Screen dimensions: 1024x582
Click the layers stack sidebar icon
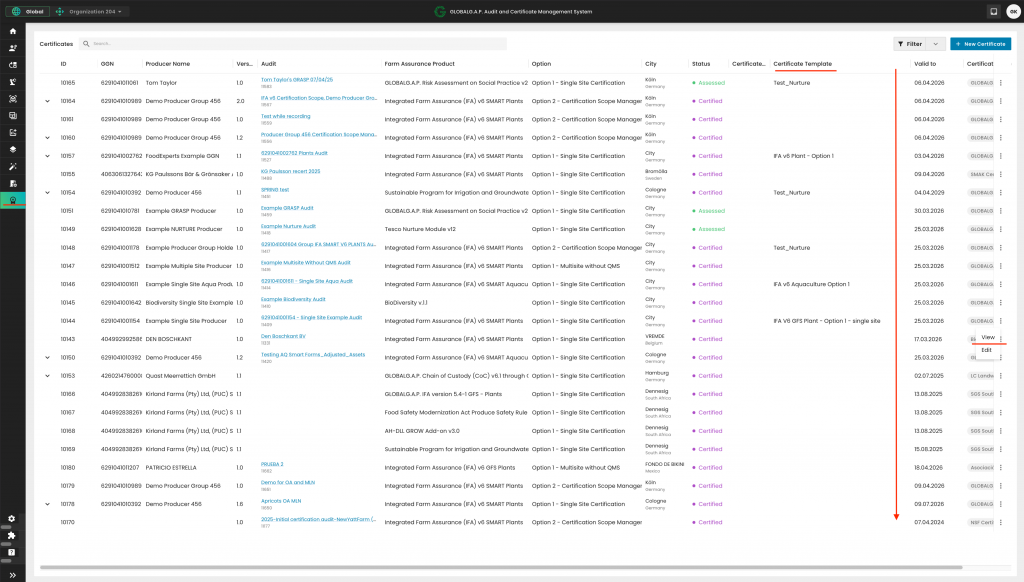coord(12,150)
